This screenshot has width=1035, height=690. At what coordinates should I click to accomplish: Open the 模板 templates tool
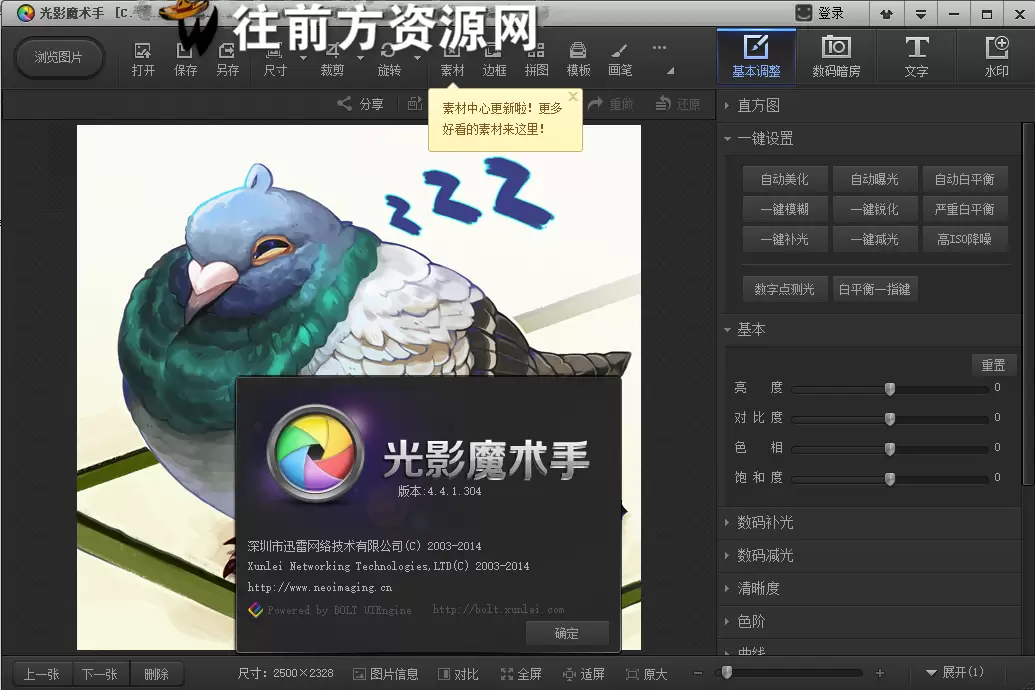coord(578,59)
